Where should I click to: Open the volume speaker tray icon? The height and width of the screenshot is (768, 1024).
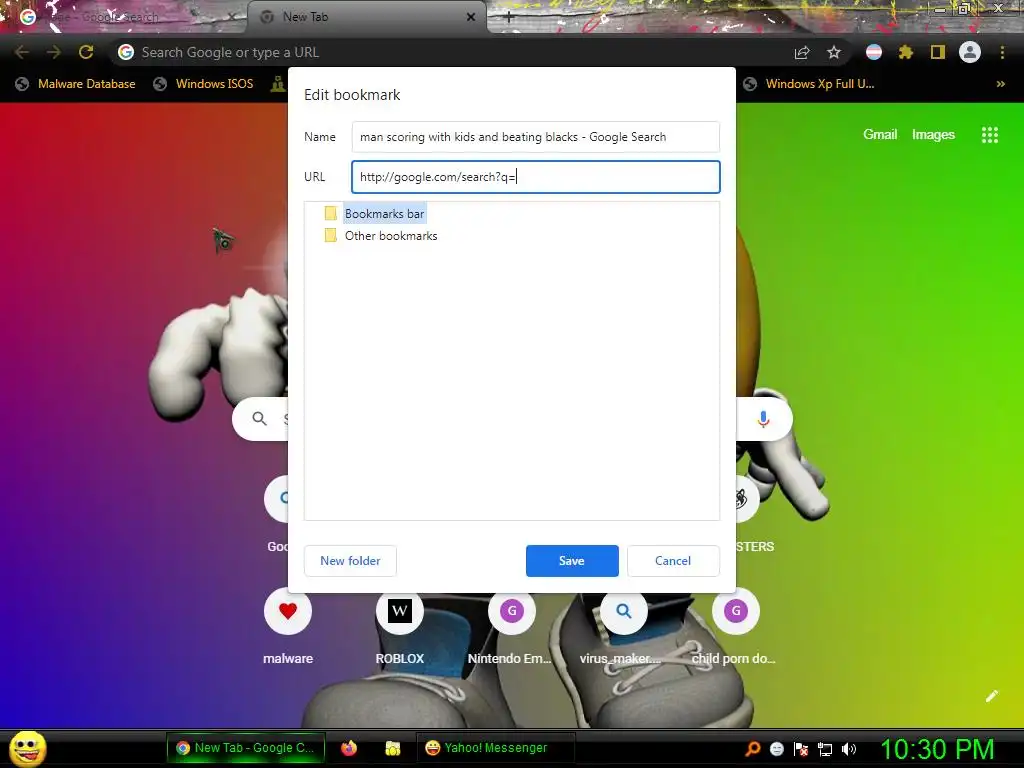849,749
